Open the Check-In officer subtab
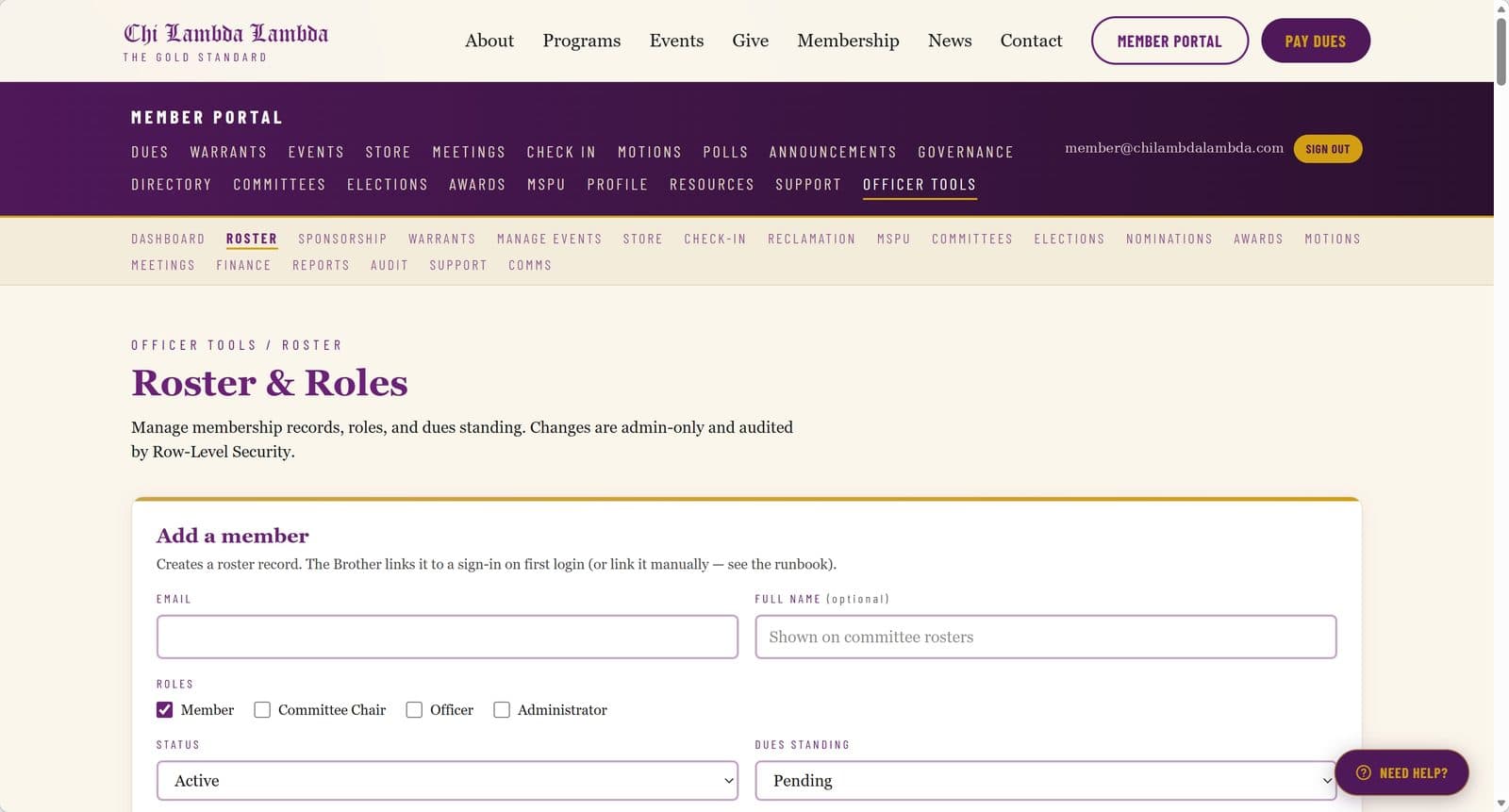Viewport: 1509px width, 812px height. pyautogui.click(x=715, y=240)
